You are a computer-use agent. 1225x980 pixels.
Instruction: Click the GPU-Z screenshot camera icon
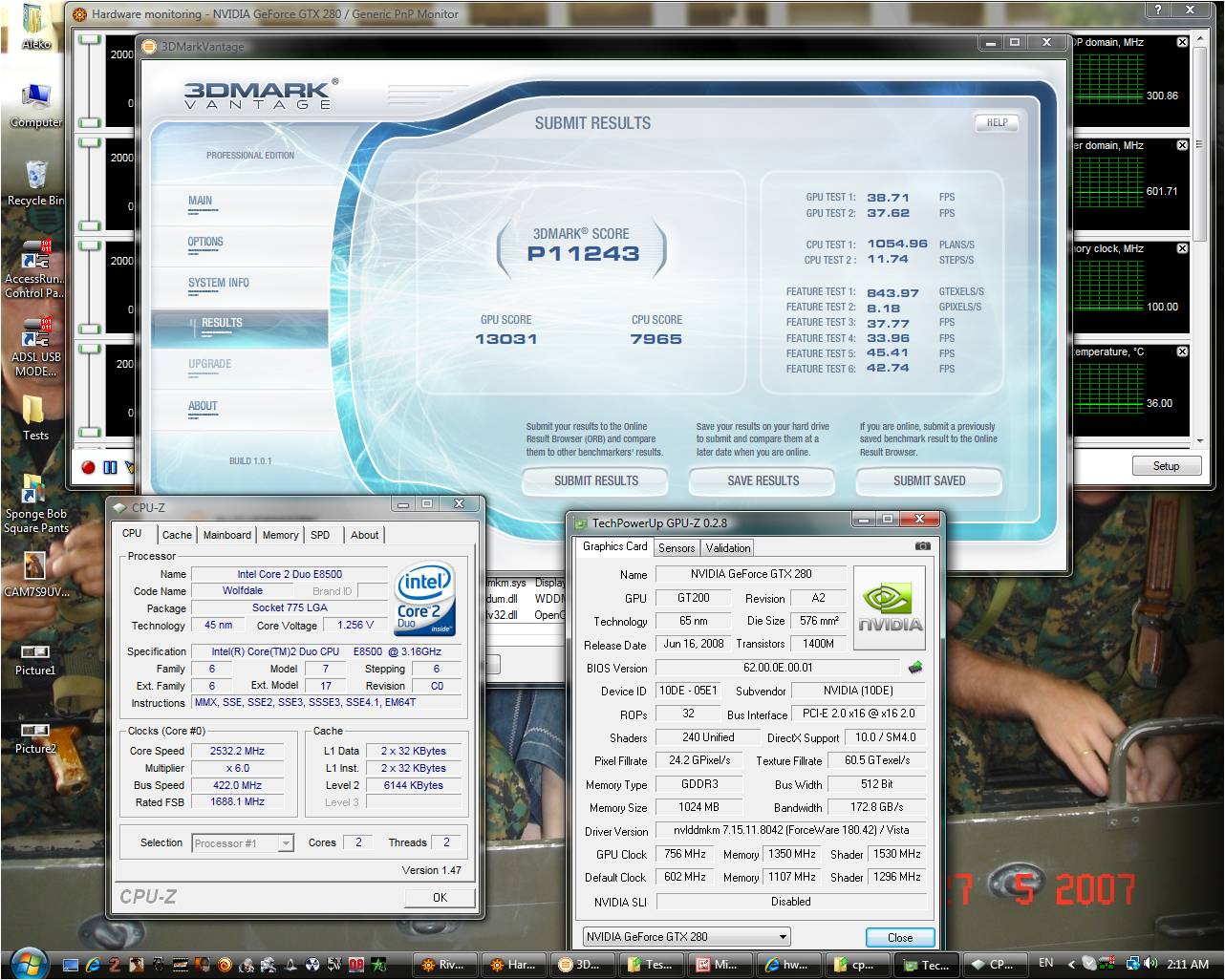pyautogui.click(x=922, y=546)
